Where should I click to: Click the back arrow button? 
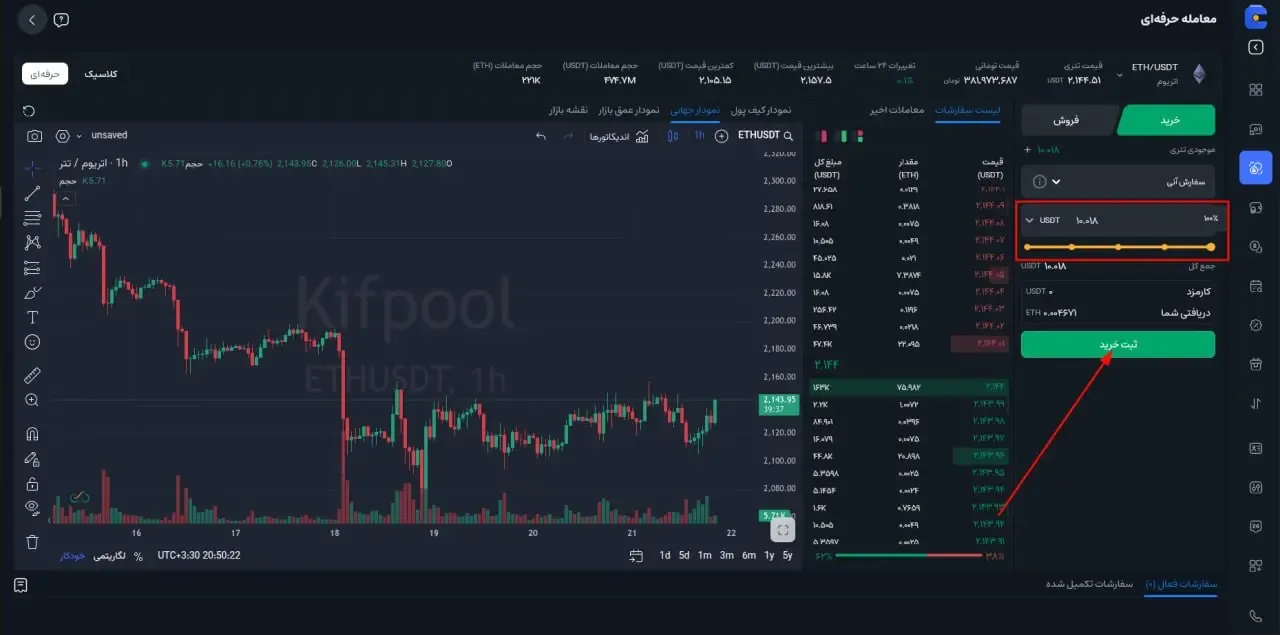[x=31, y=20]
